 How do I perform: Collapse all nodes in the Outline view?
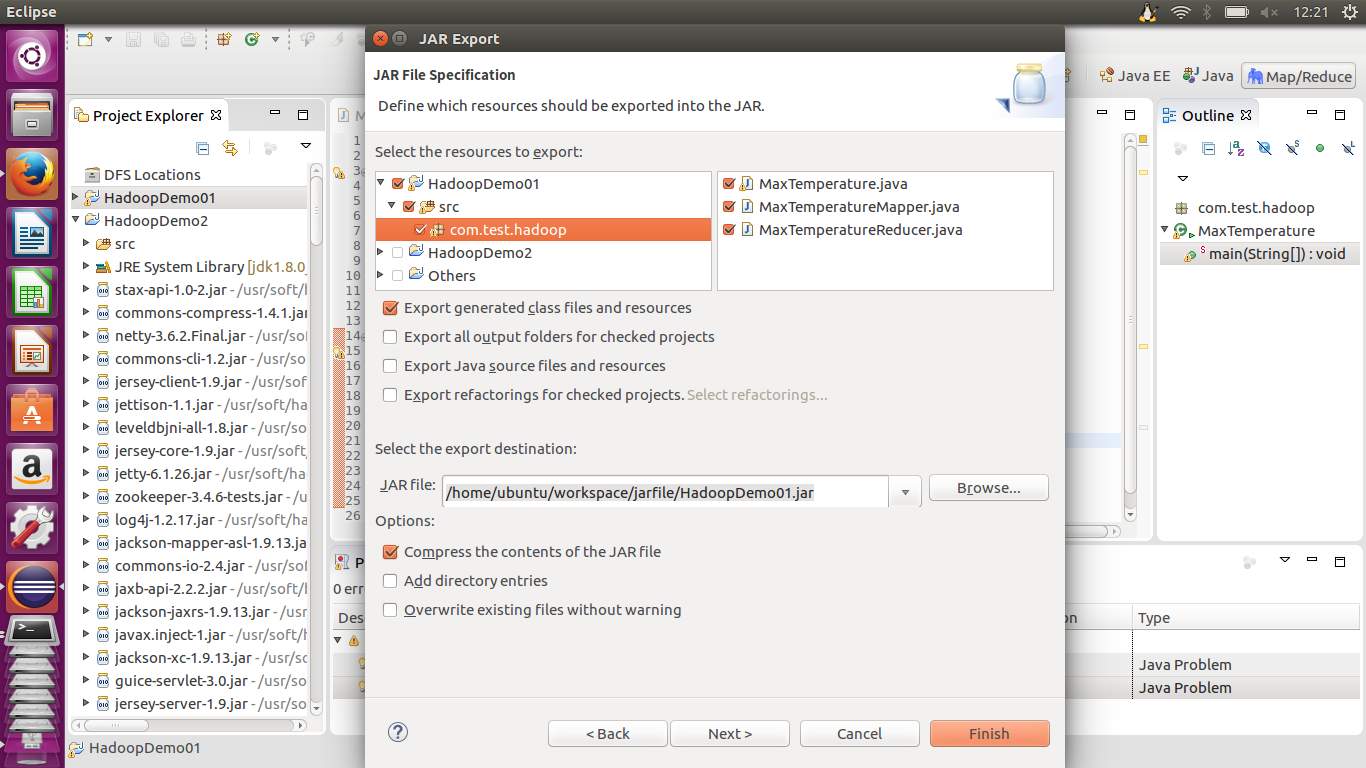click(1208, 148)
